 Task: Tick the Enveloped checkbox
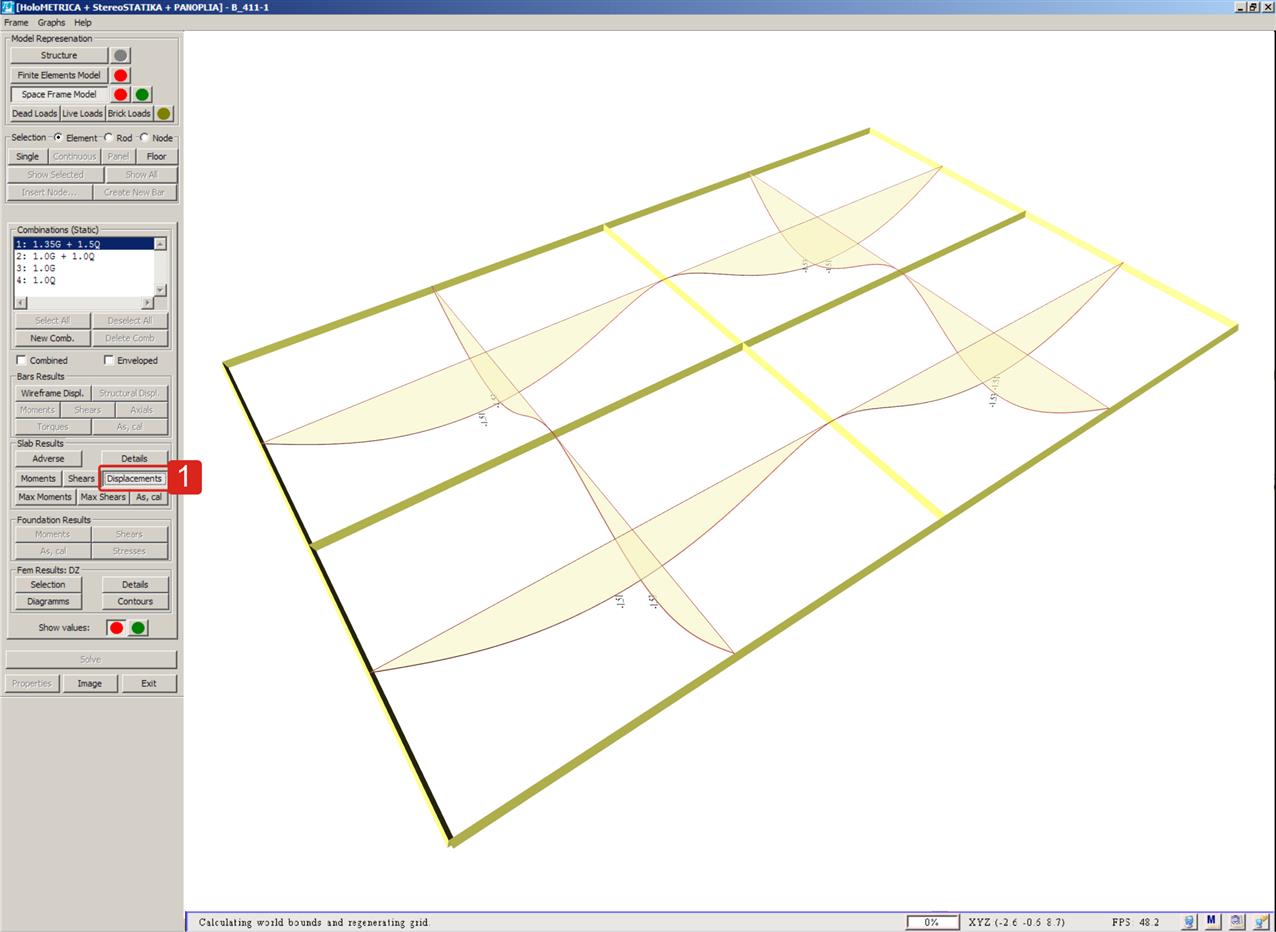point(109,361)
